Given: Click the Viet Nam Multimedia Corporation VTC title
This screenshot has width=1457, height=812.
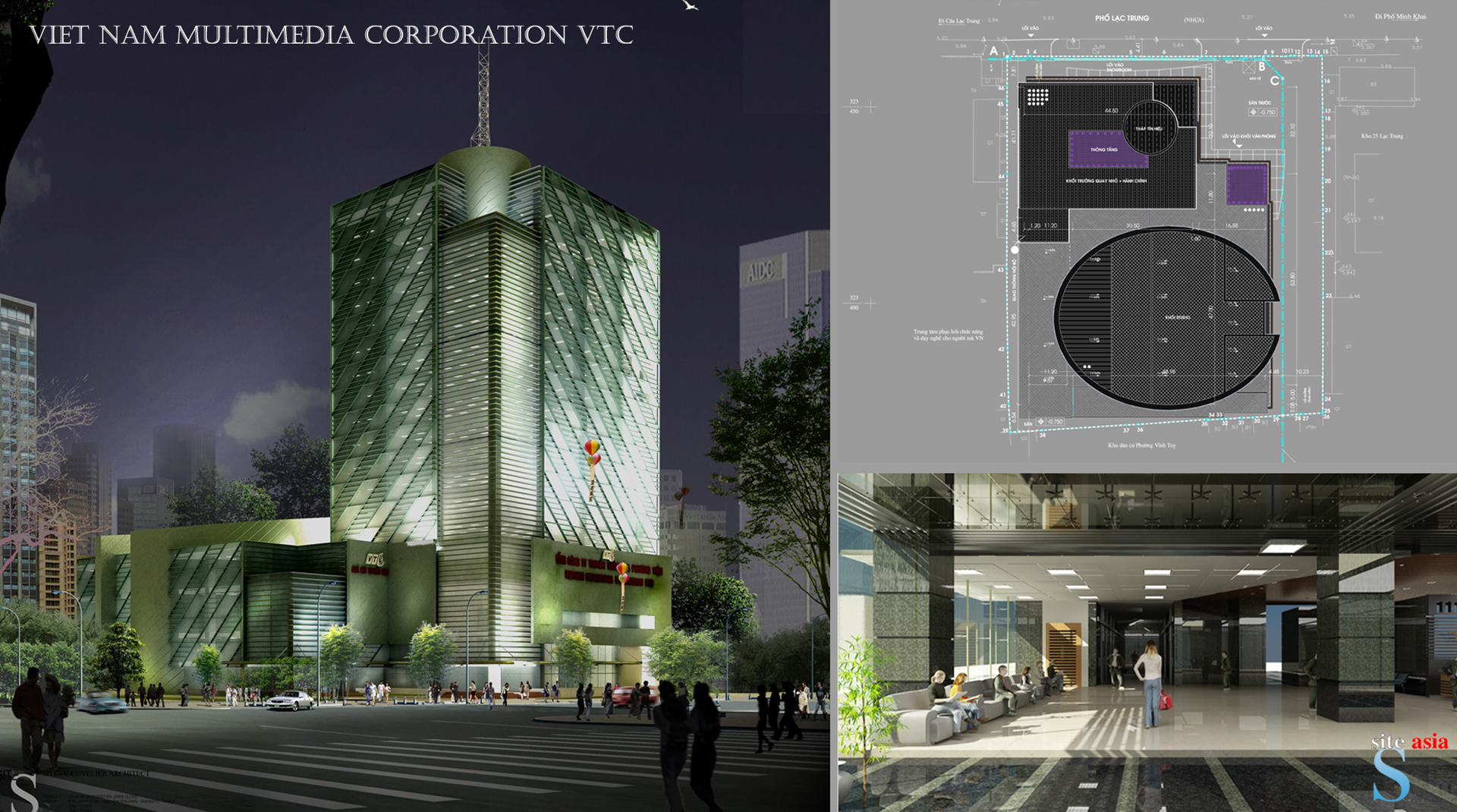Looking at the screenshot, I should [x=331, y=35].
